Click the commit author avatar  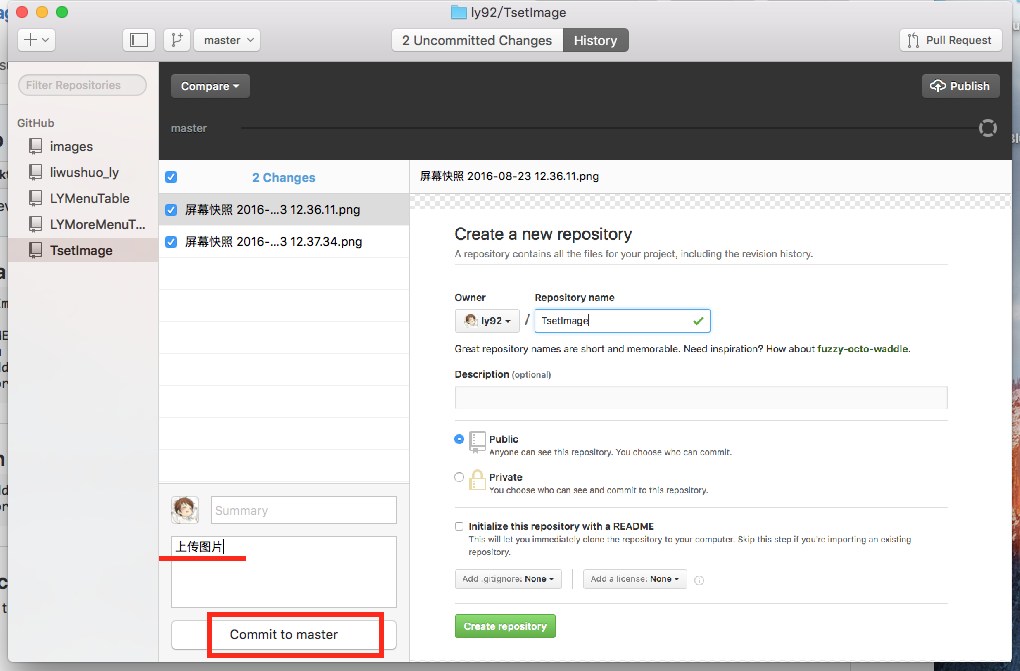(185, 510)
